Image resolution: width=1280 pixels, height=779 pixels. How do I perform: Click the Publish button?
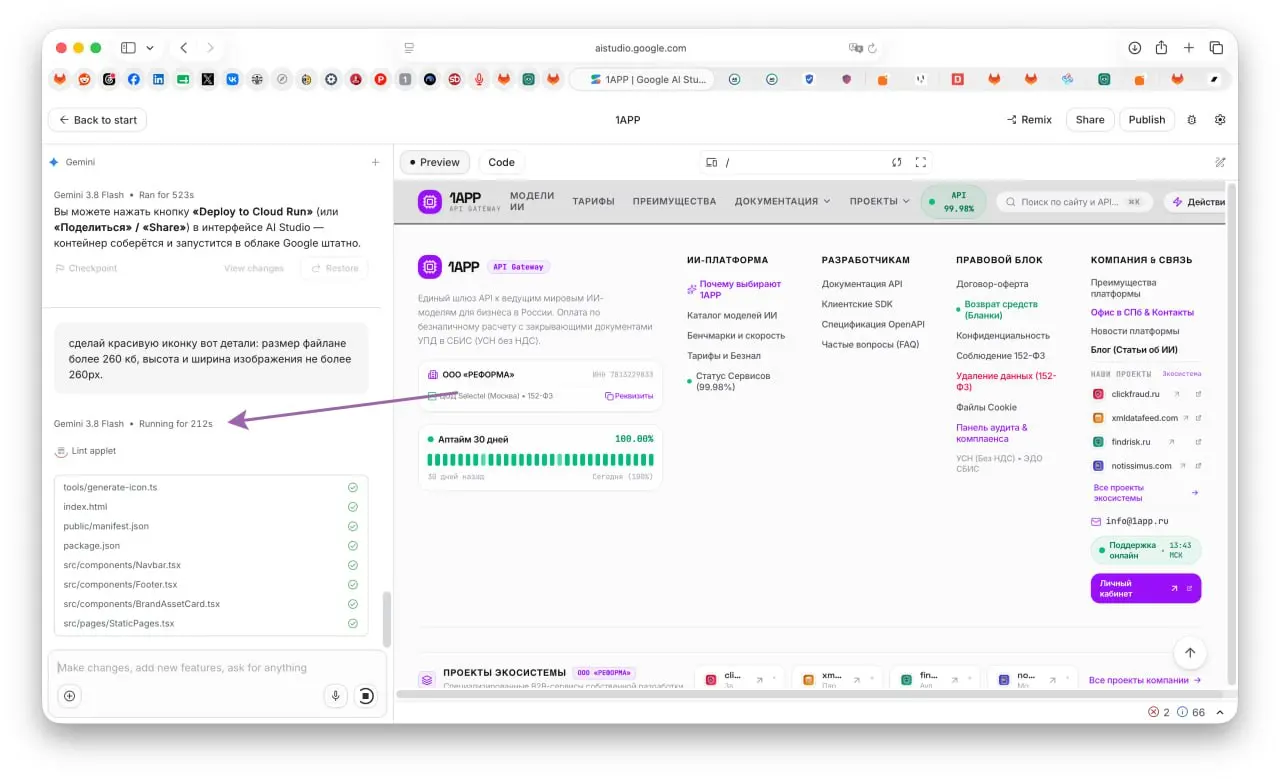pyautogui.click(x=1147, y=120)
